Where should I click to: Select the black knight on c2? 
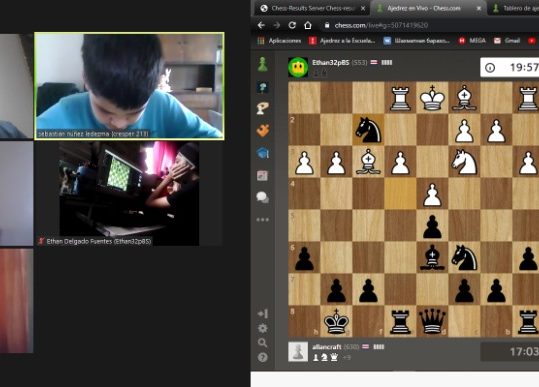pyautogui.click(x=368, y=130)
